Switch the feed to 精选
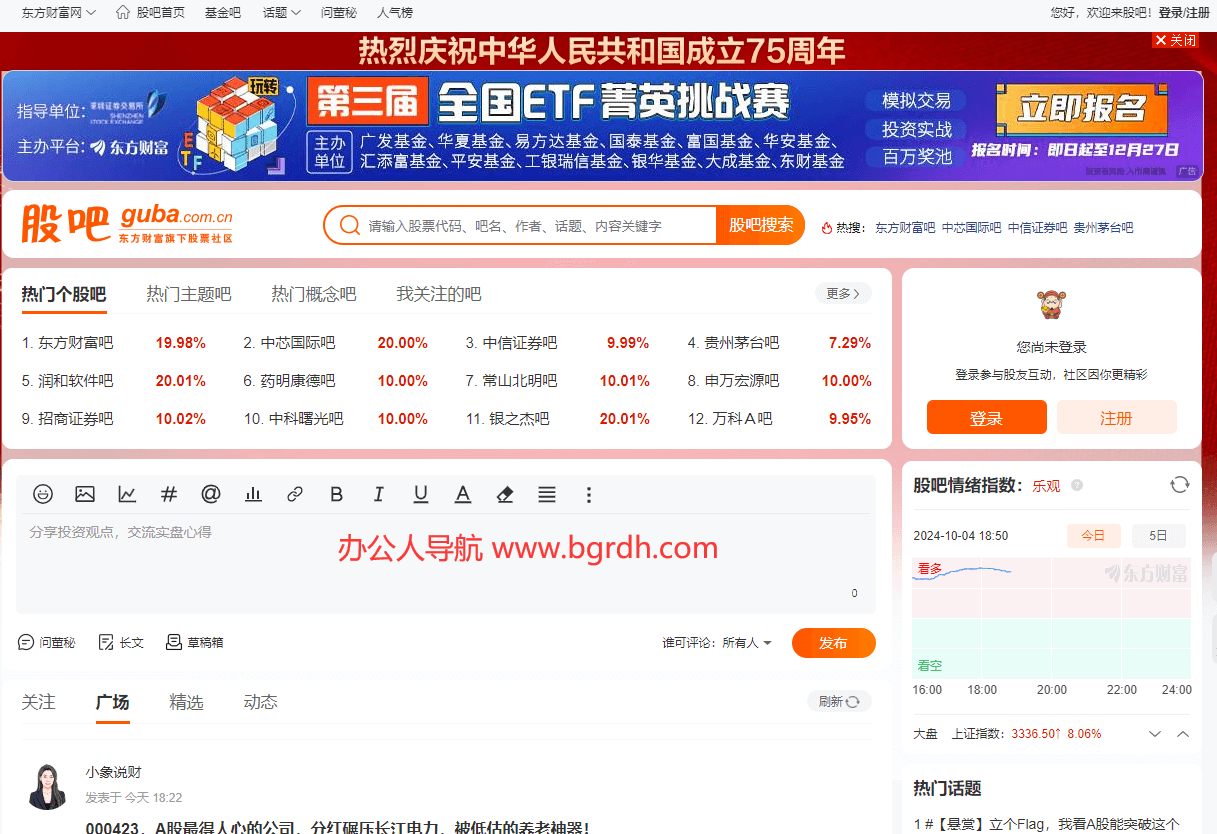The image size is (1217, 834). click(186, 702)
